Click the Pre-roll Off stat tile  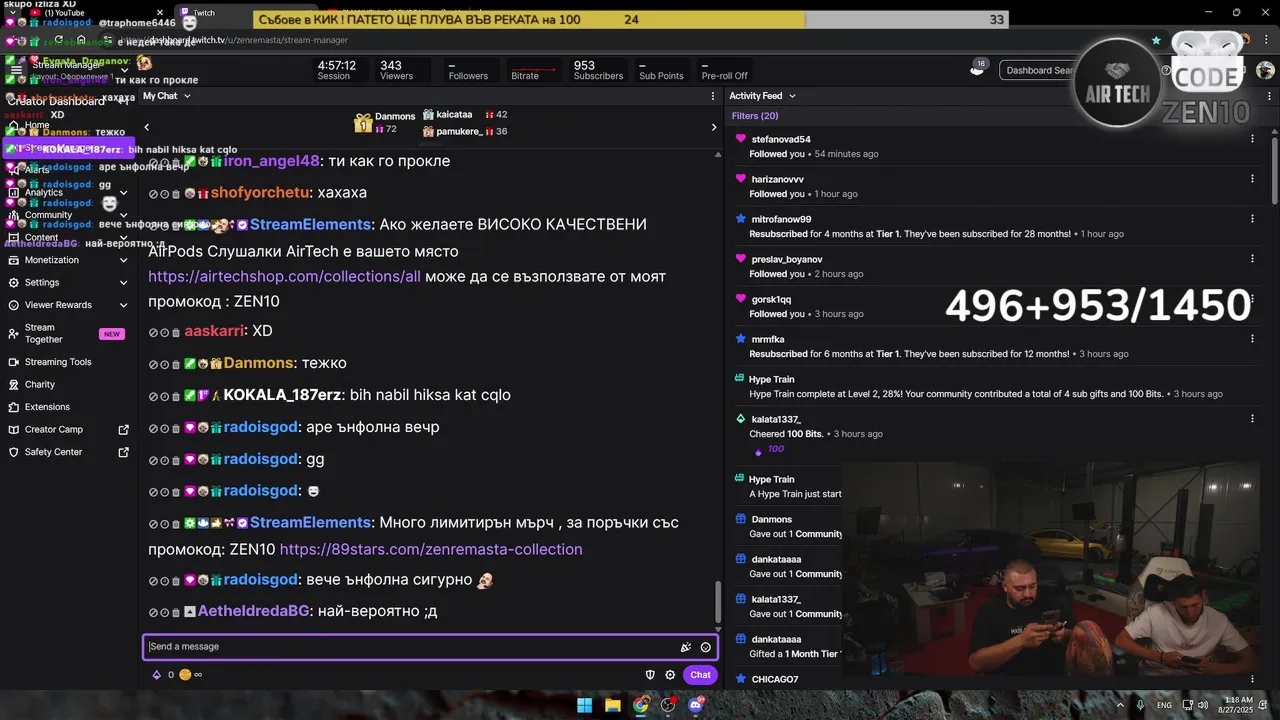point(724,70)
